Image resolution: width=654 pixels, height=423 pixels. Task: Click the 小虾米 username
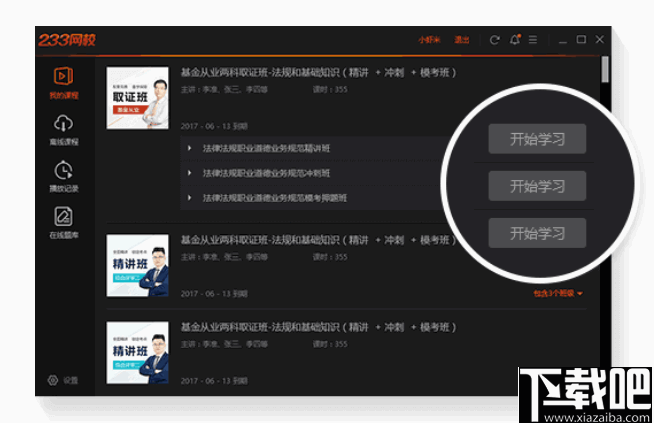429,40
